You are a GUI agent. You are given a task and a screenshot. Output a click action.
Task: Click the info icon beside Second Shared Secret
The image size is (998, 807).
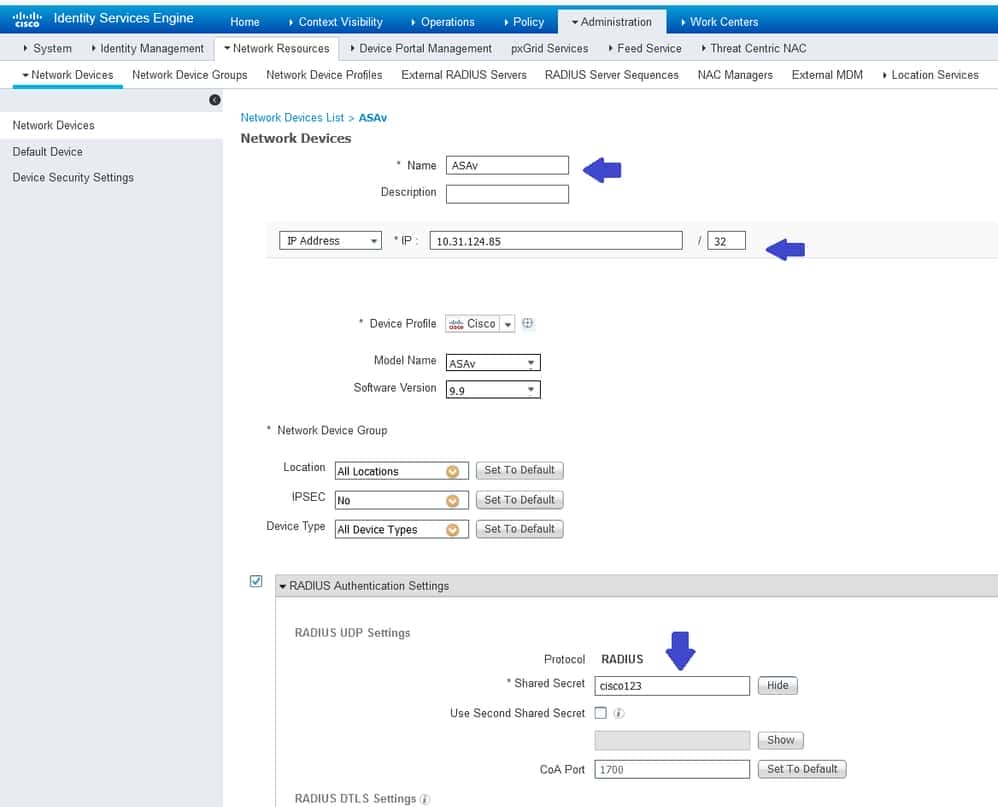click(x=619, y=713)
